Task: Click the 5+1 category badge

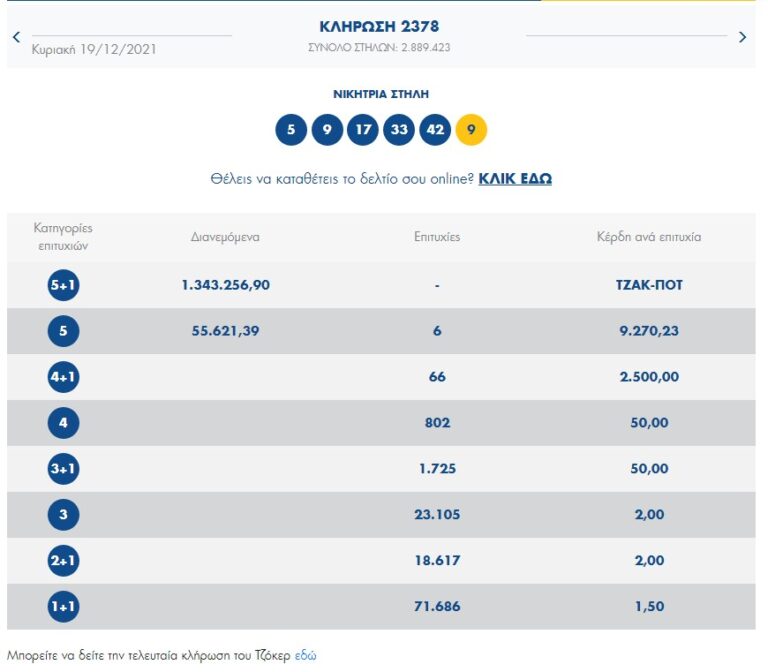Action: click(63, 285)
